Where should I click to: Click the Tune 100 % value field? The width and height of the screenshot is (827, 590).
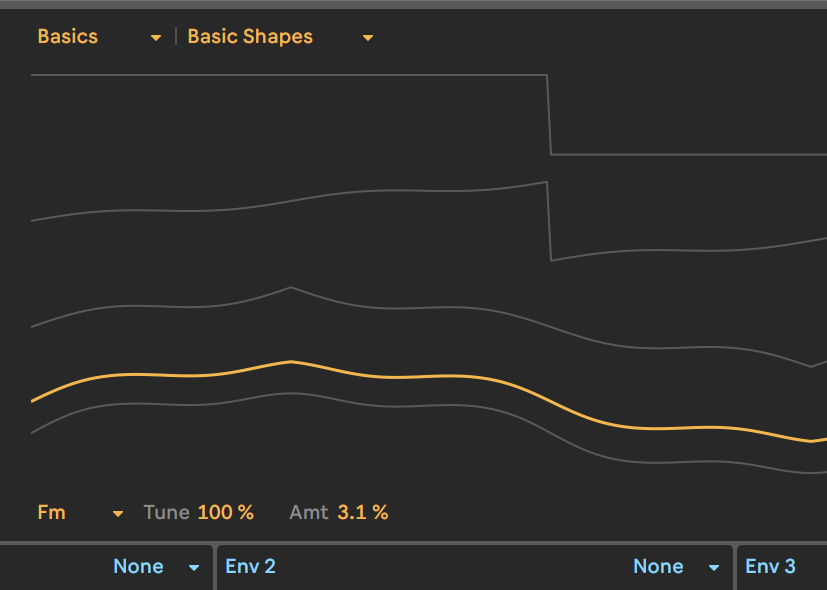coord(226,513)
